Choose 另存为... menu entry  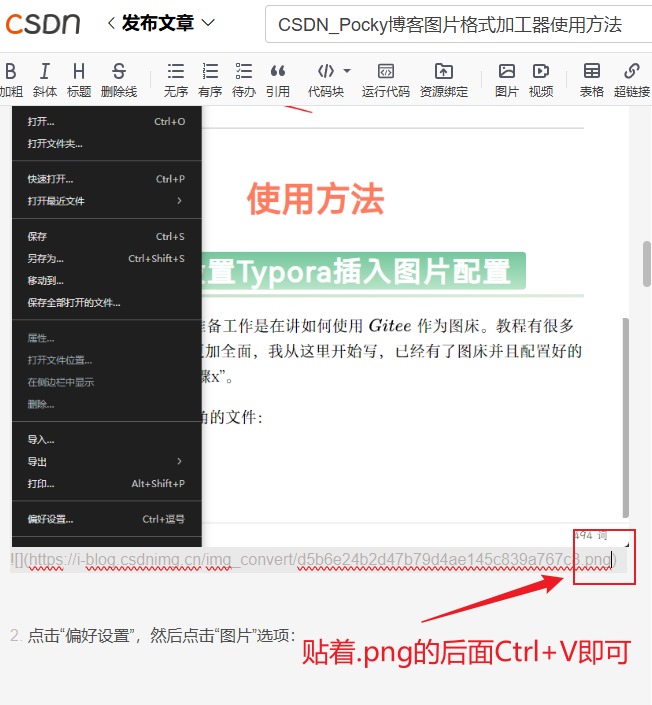point(107,259)
